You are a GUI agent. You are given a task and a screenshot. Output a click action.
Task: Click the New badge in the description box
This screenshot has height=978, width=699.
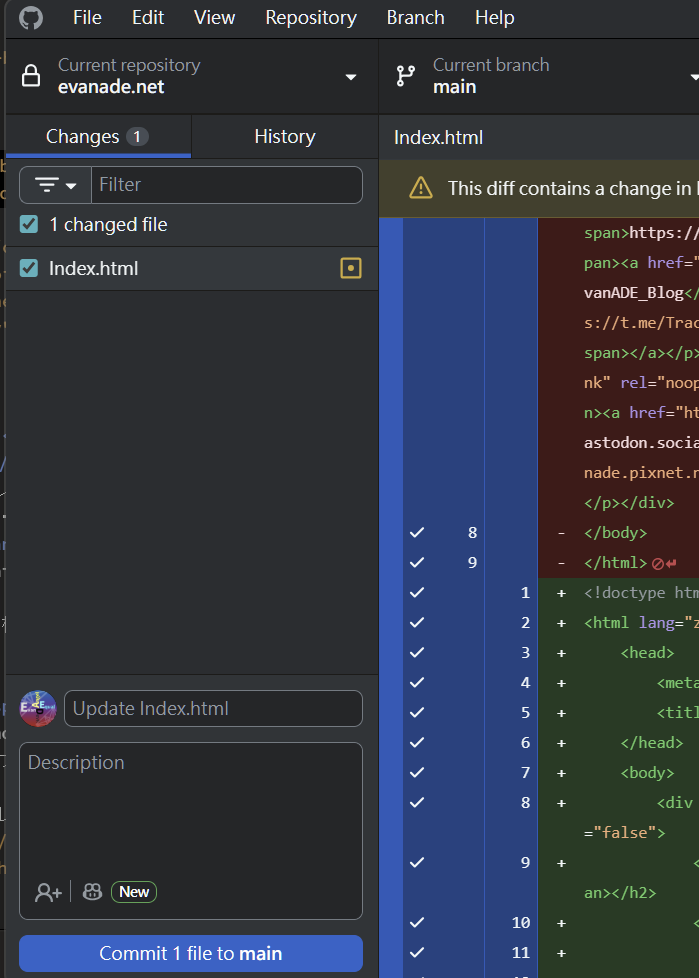[x=134, y=892]
